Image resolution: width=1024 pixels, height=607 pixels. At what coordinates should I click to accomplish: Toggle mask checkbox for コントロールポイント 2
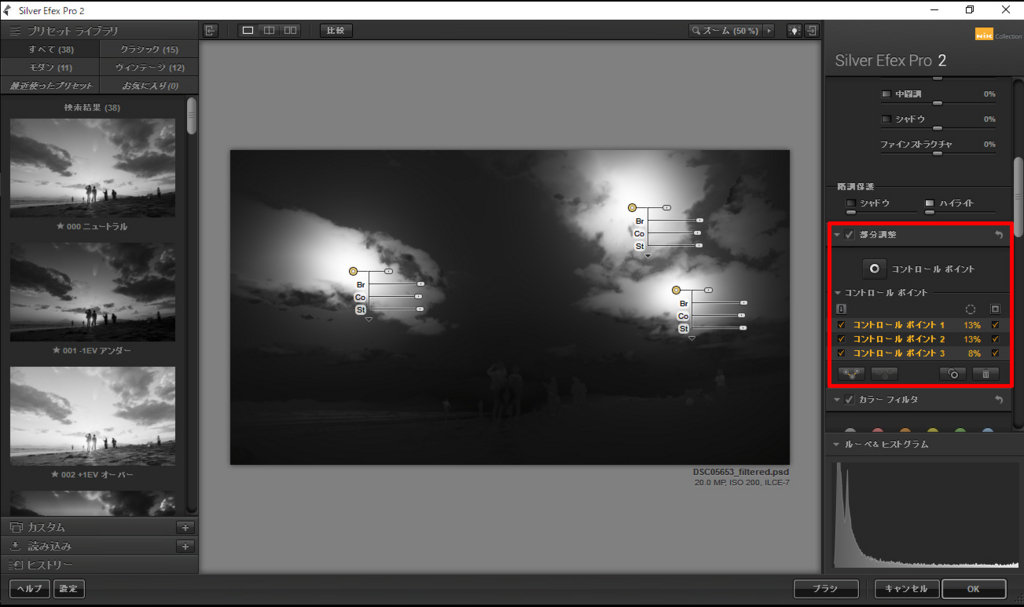point(995,339)
